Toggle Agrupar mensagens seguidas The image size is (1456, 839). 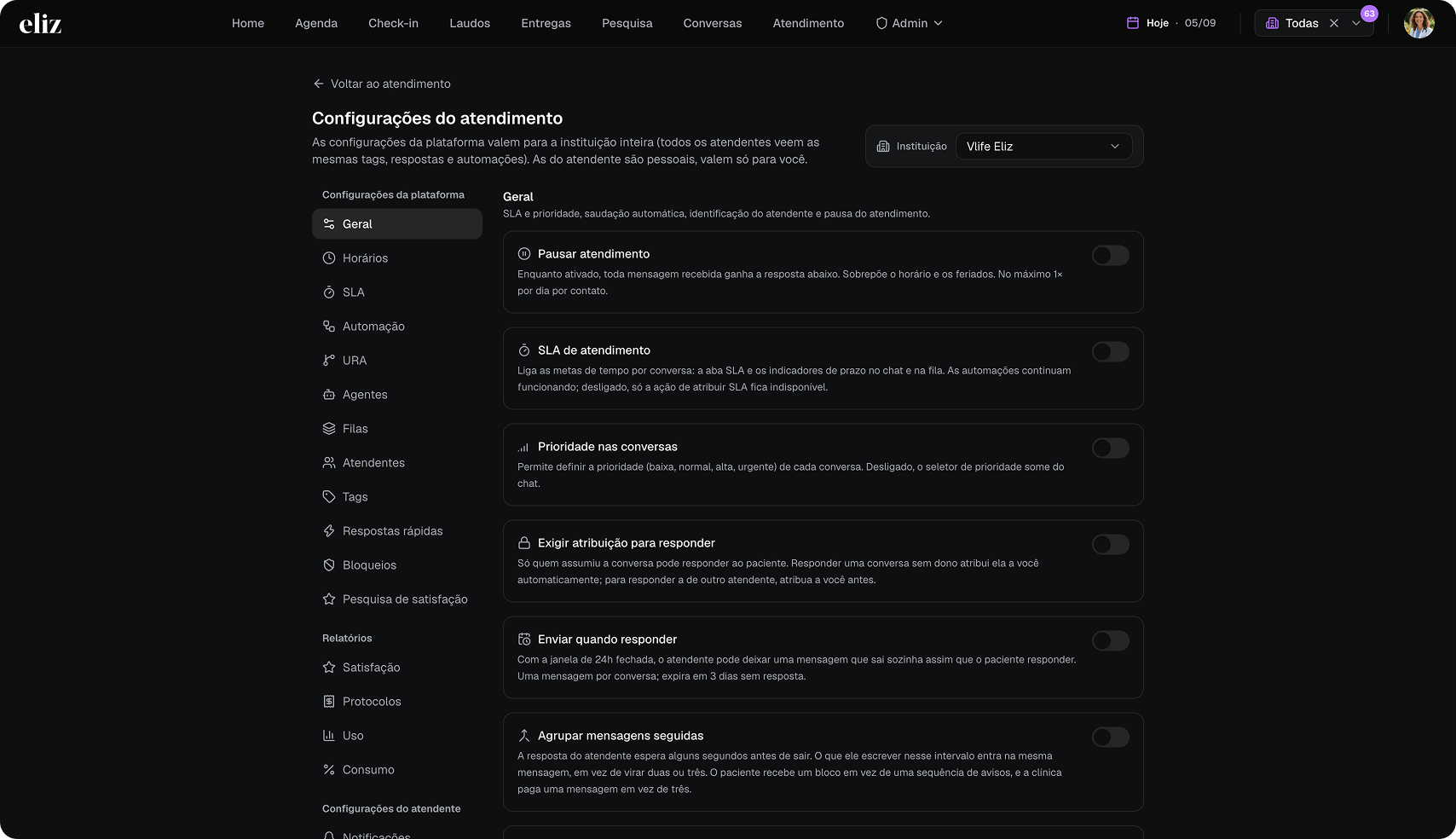[1111, 738]
